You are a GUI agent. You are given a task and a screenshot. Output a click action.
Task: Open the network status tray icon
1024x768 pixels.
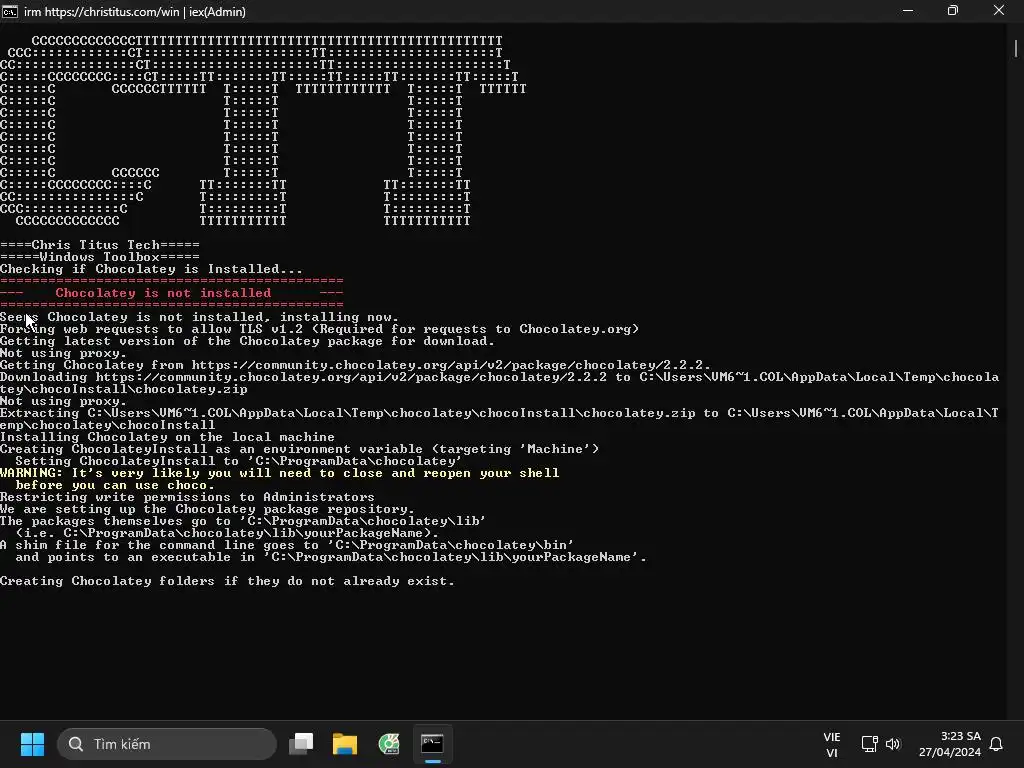pyautogui.click(x=869, y=744)
